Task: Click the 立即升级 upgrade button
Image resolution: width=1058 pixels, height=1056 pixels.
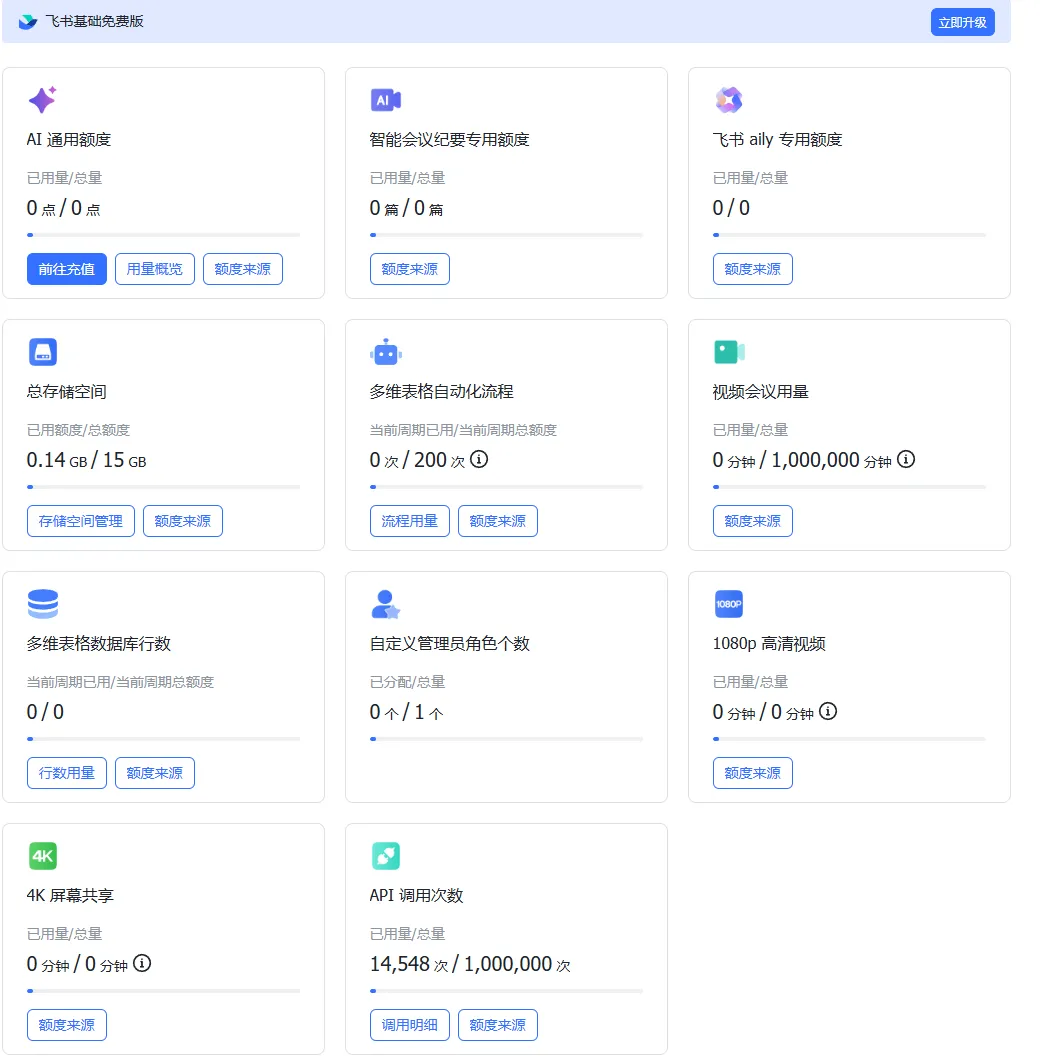Action: 962,22
